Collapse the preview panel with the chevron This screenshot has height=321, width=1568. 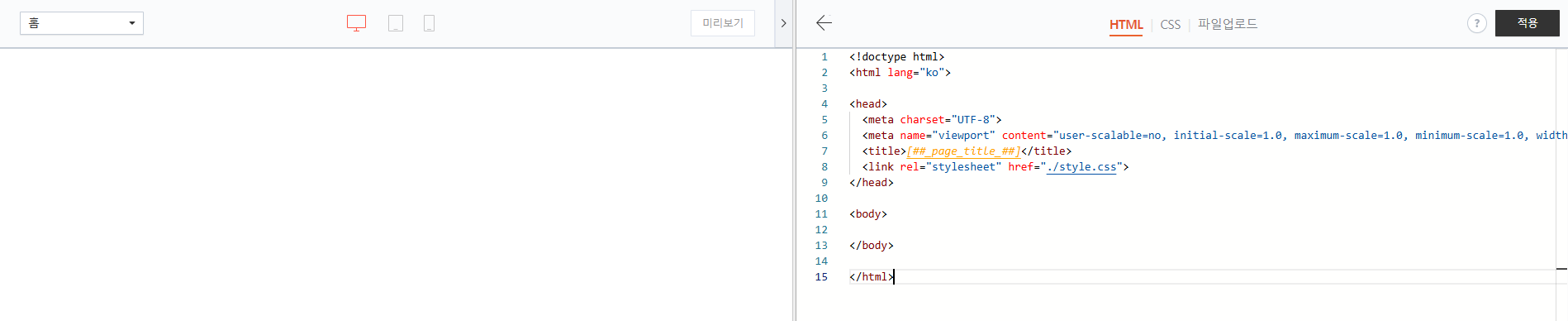pos(783,23)
